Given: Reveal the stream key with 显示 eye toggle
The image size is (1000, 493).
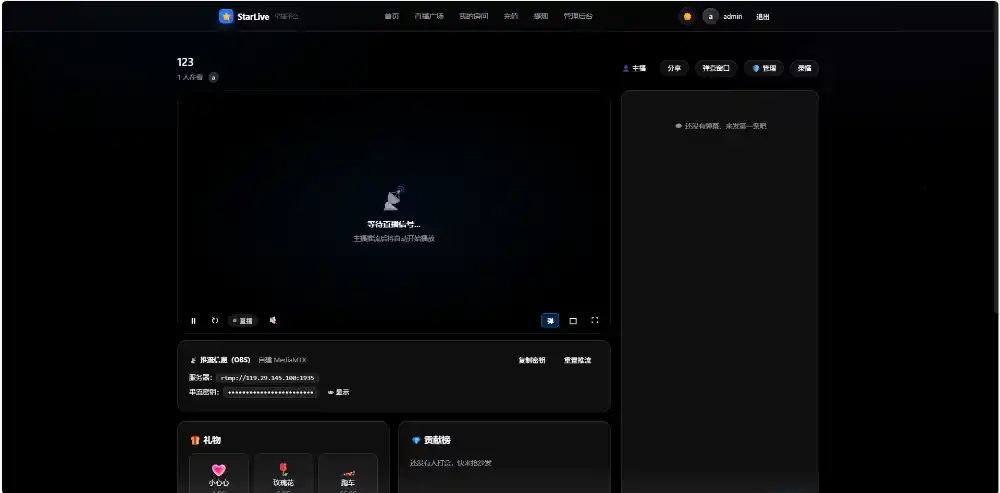Looking at the screenshot, I should pos(338,392).
